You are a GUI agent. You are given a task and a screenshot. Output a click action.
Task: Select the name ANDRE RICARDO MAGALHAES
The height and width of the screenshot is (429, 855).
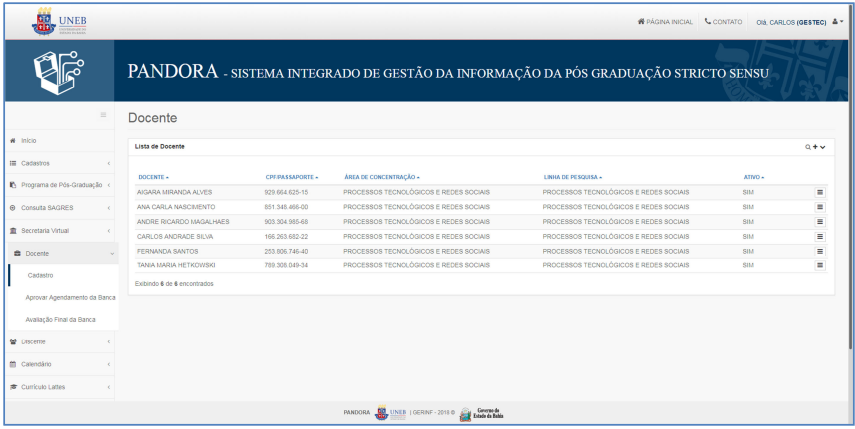(183, 222)
